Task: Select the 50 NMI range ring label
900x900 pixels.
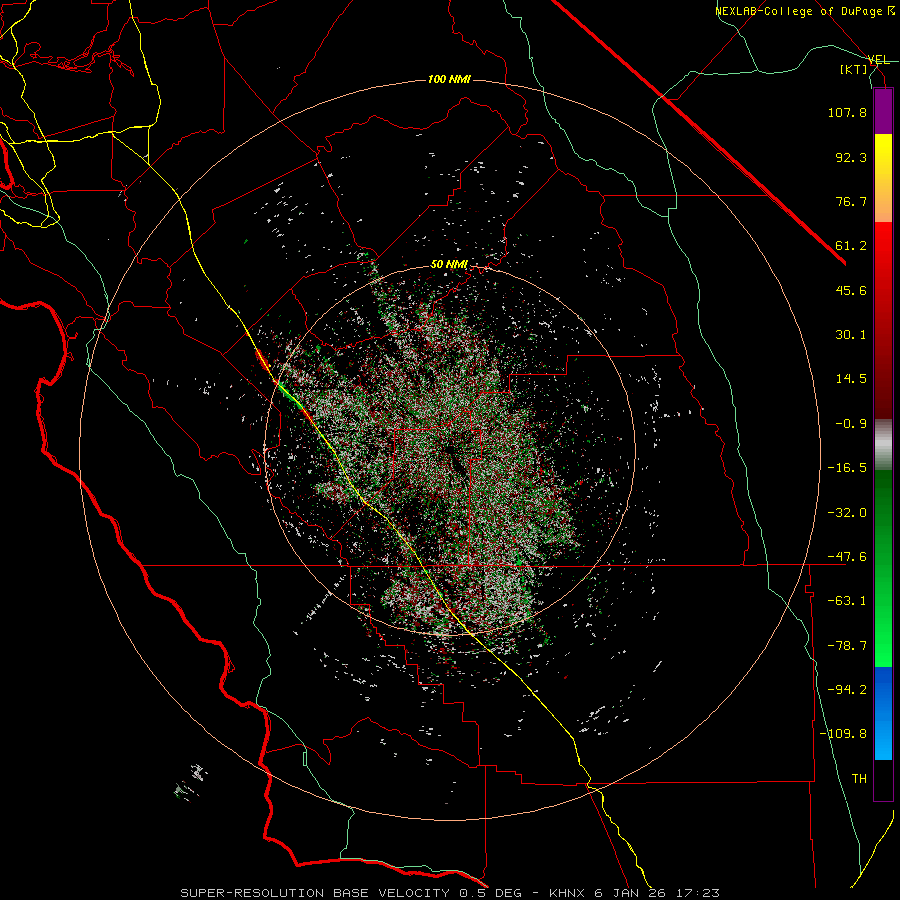Action: point(449,264)
